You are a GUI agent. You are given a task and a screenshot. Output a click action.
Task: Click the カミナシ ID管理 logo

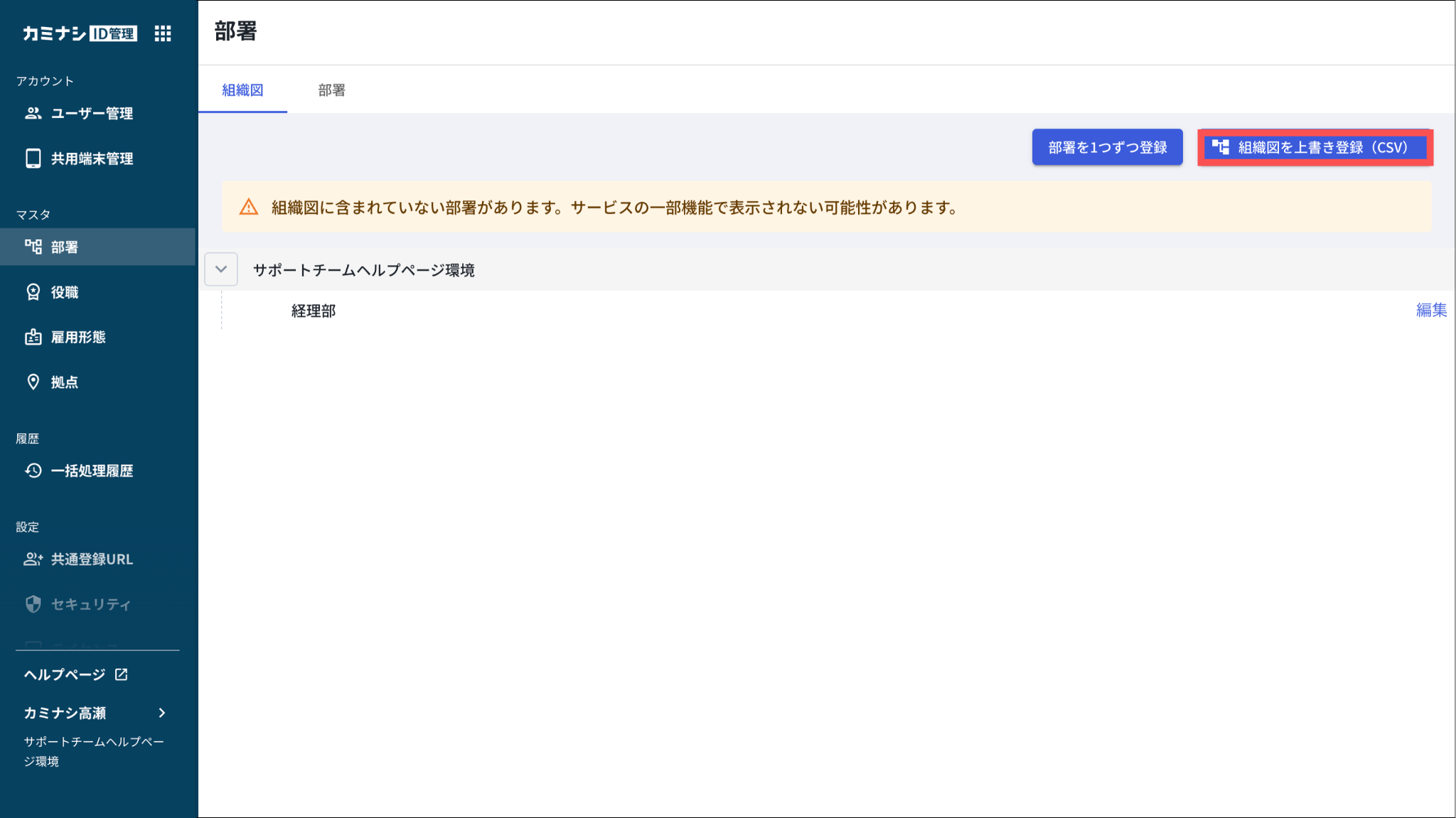click(80, 33)
